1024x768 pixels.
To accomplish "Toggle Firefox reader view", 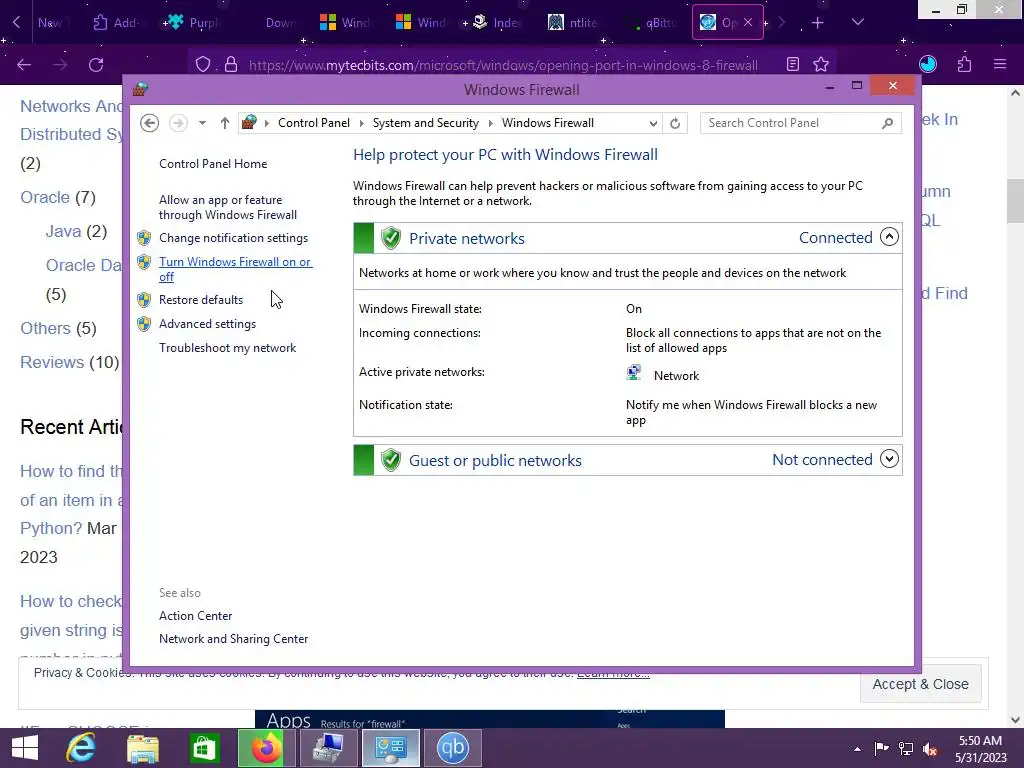I will tap(793, 64).
